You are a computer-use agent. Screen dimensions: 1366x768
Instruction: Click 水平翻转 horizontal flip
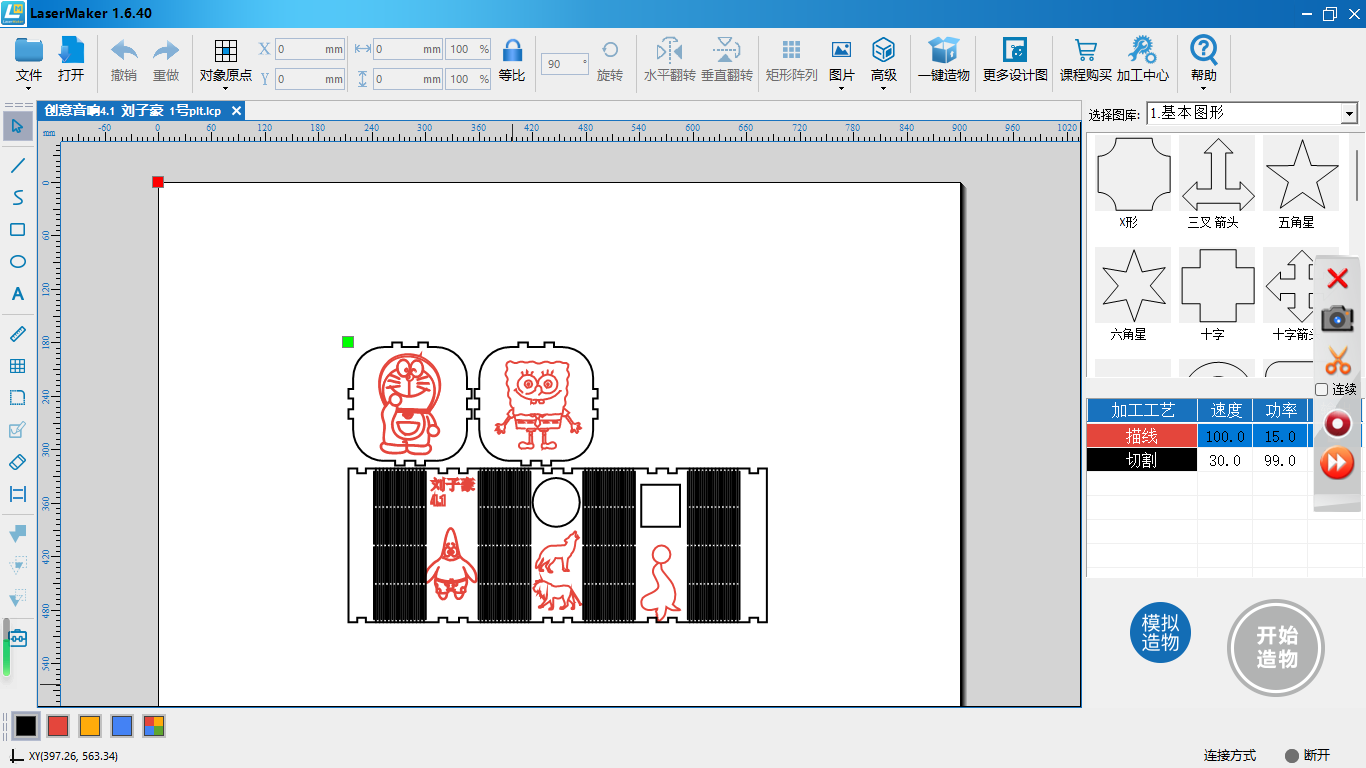coord(669,59)
